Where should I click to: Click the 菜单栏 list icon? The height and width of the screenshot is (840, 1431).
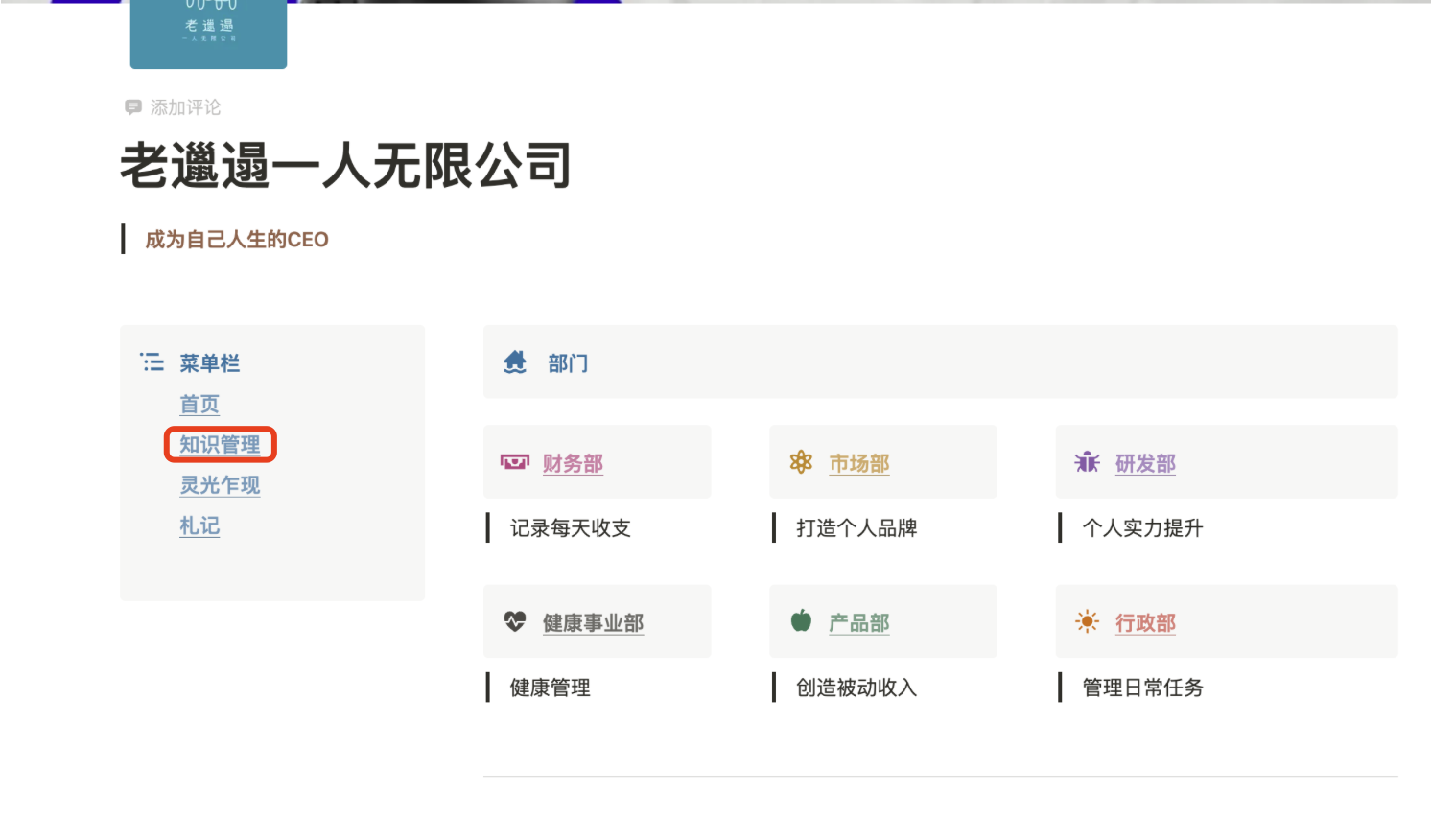click(152, 362)
